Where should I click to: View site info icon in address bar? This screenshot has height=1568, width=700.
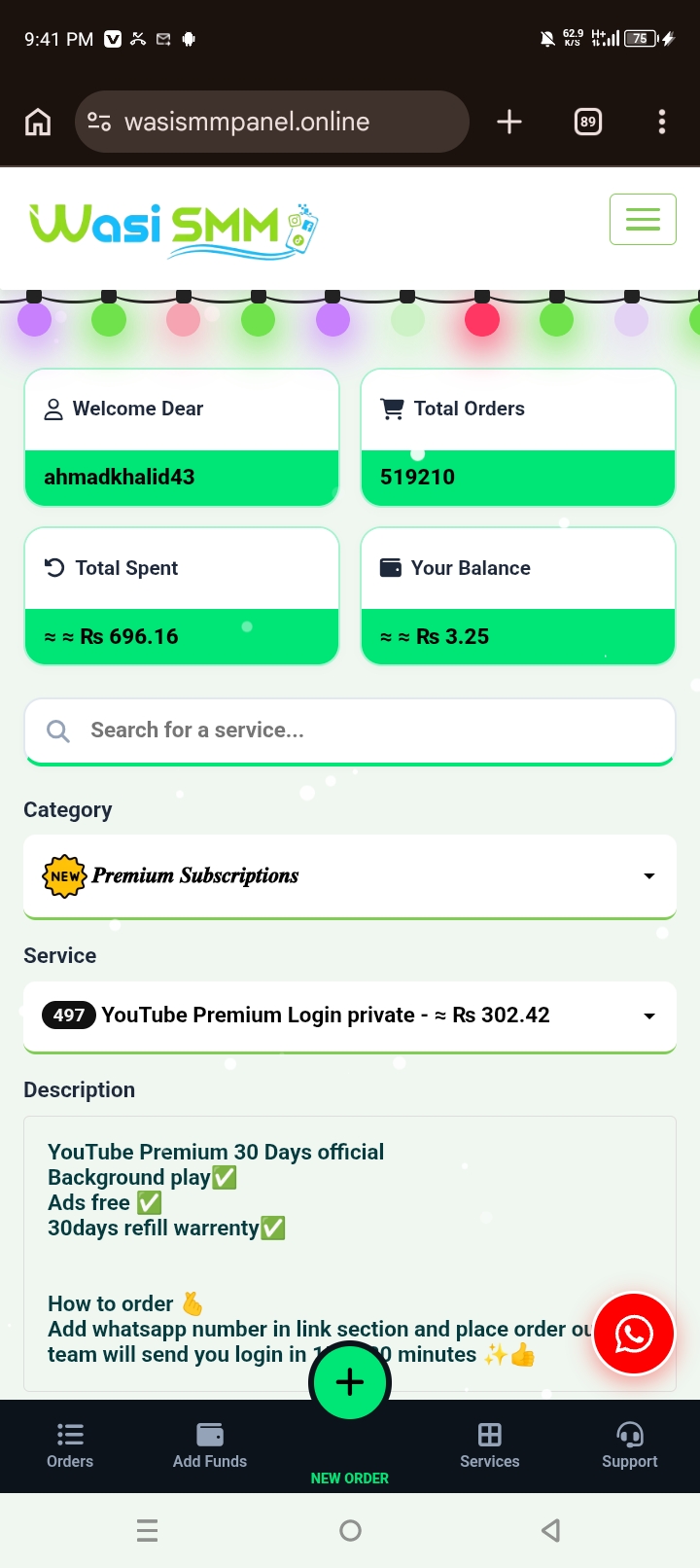point(99,122)
